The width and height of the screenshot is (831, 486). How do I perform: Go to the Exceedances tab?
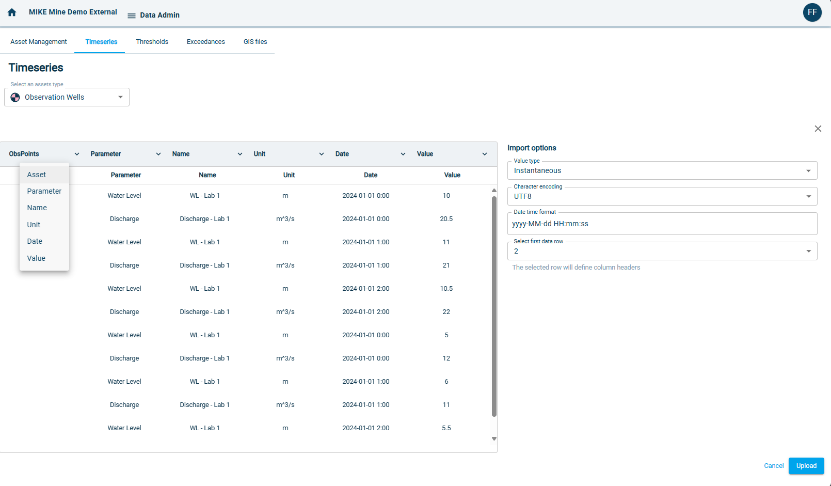tap(205, 42)
